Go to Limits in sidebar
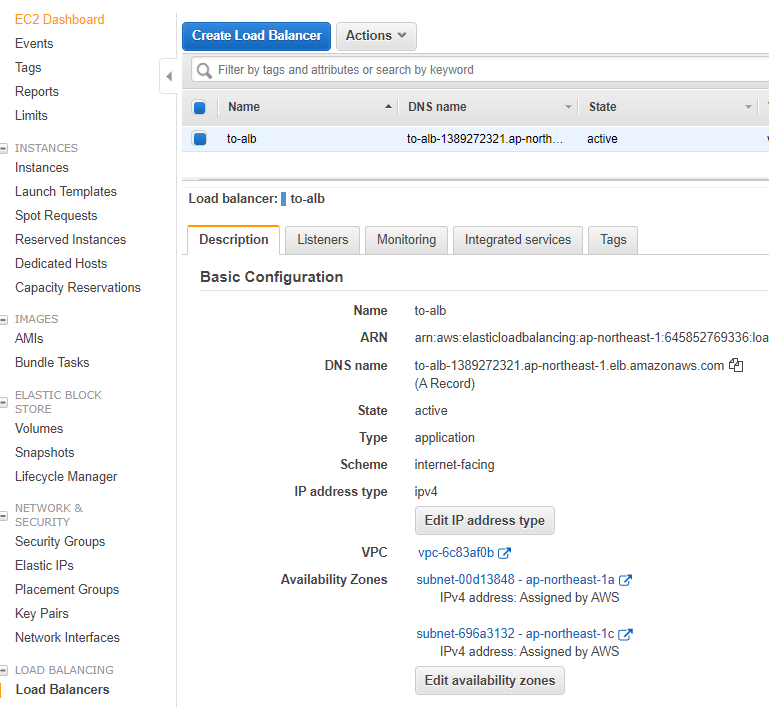 (x=31, y=116)
